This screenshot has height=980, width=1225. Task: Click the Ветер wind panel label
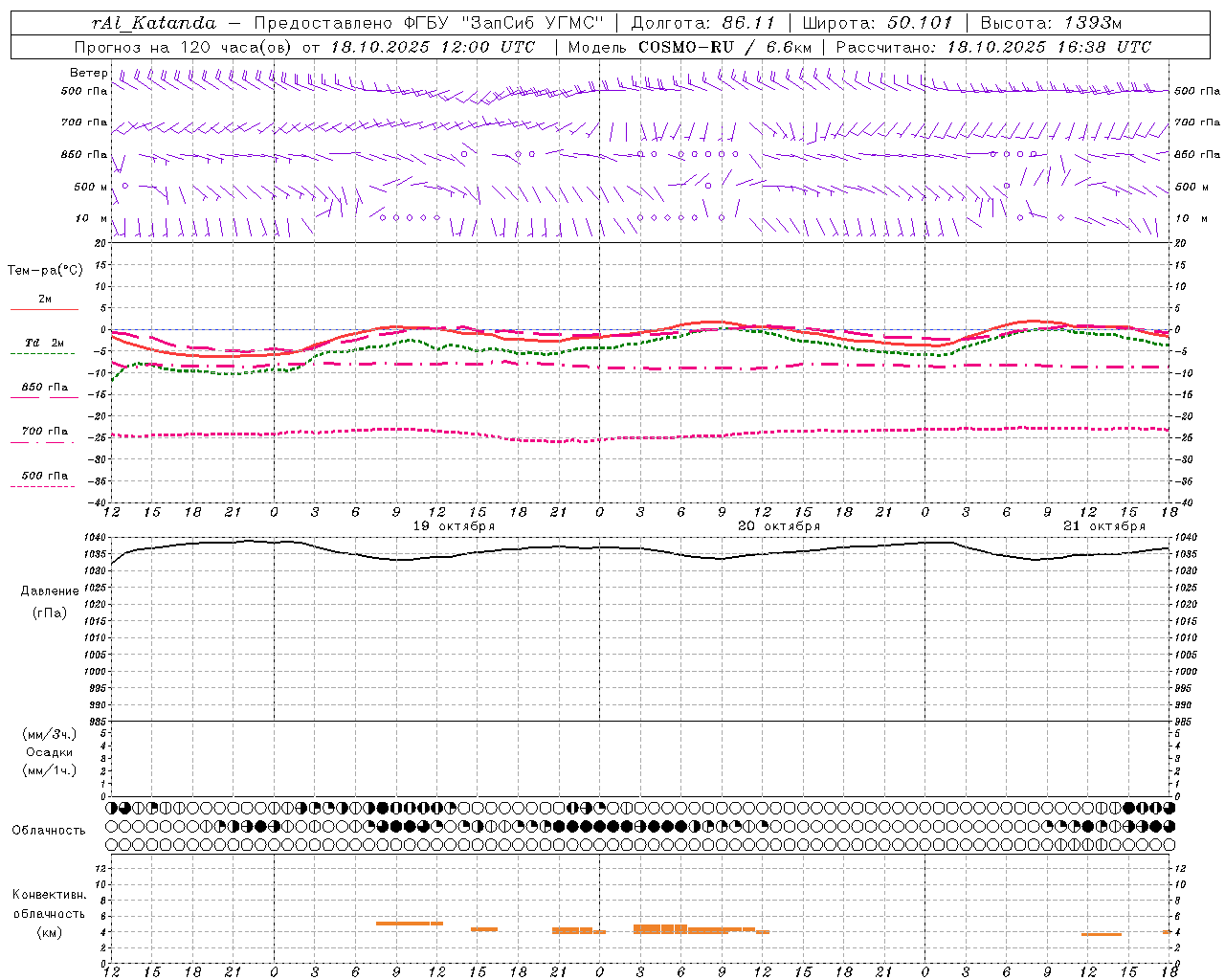(x=89, y=73)
